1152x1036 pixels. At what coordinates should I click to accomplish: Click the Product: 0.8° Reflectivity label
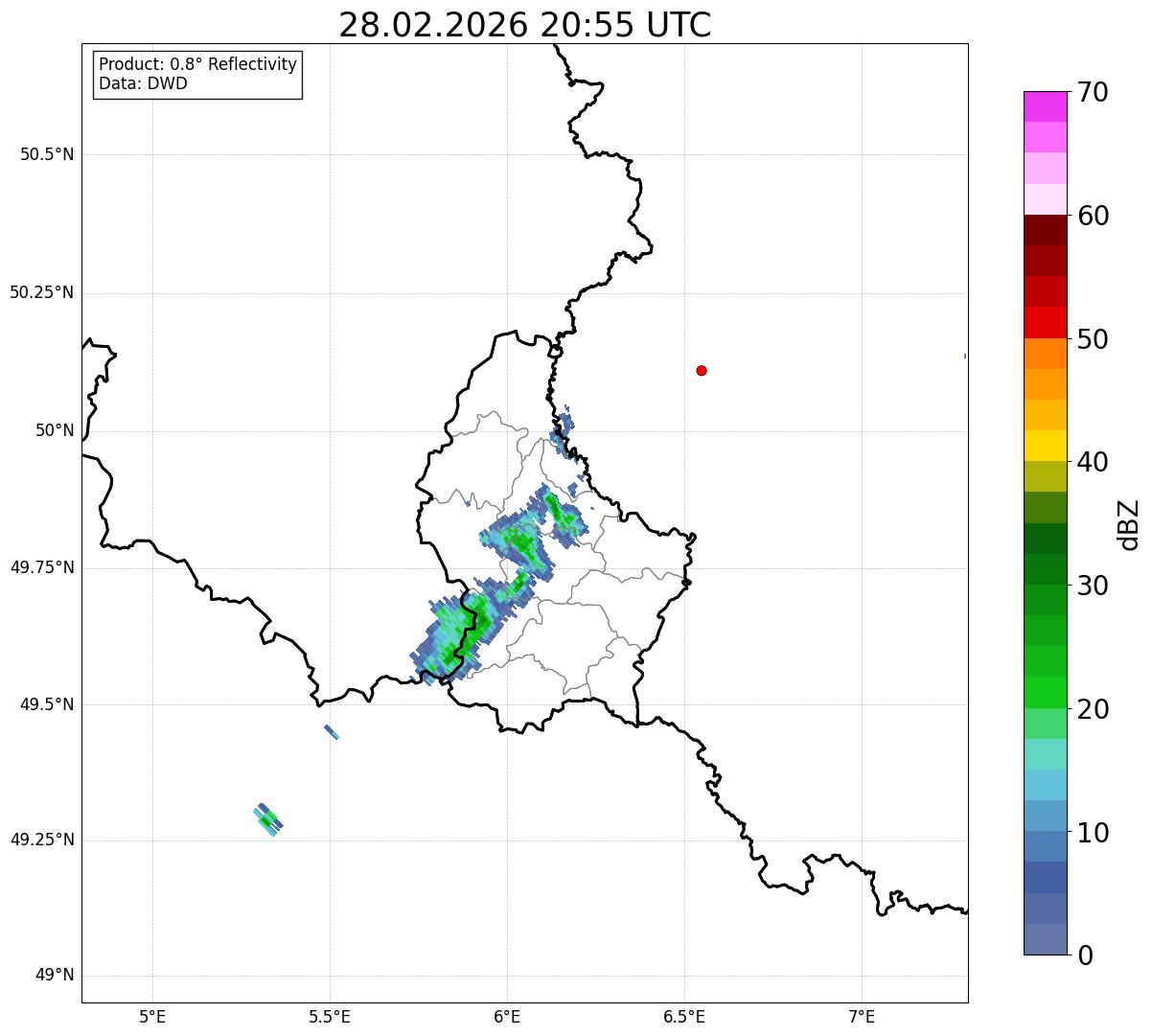coord(198,64)
